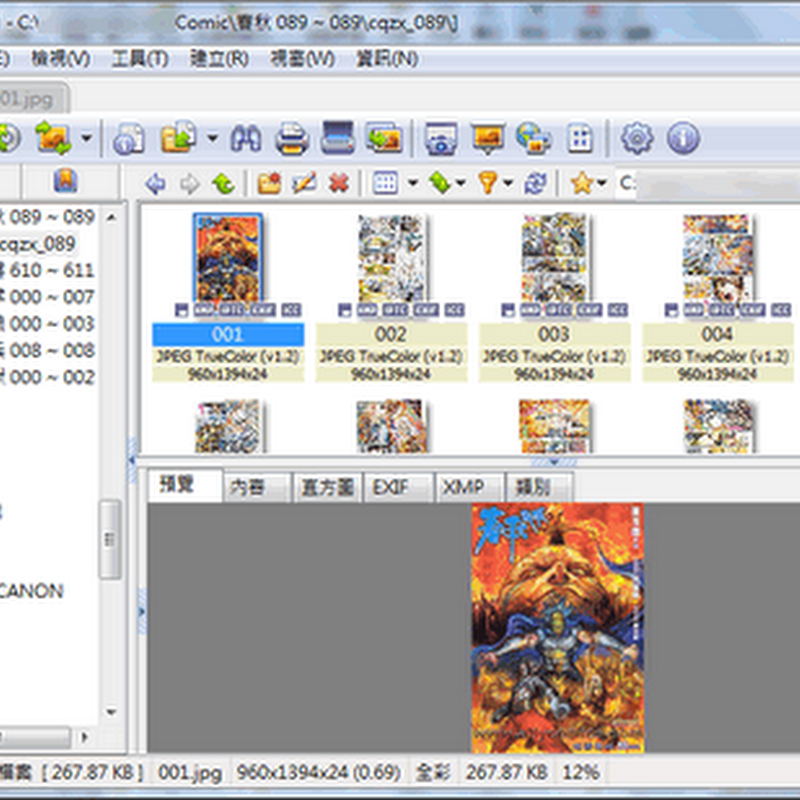The image size is (800, 800).
Task: Open dropdown arrow beside folder export icon
Action: click(x=212, y=138)
